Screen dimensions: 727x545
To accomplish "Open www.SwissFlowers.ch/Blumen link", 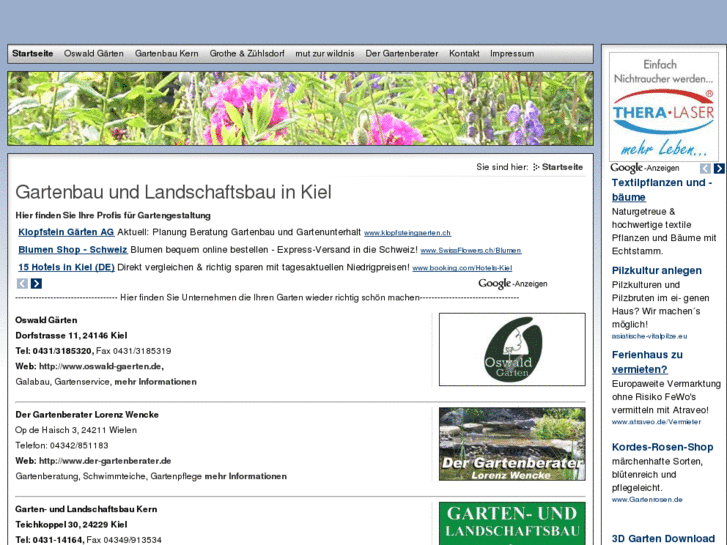I will (x=471, y=250).
